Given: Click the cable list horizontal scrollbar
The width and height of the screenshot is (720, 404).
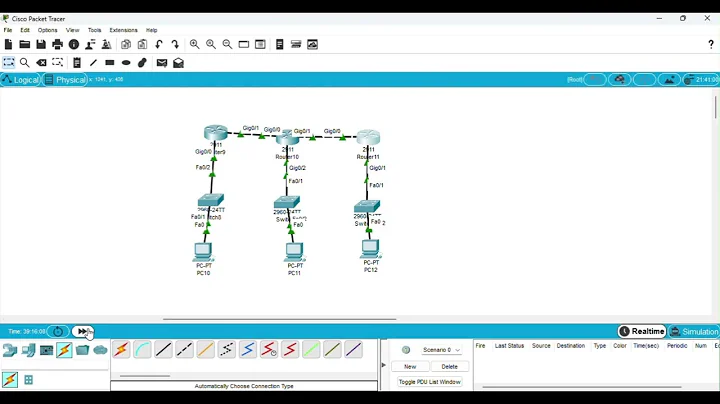Looking at the screenshot, I should (x=145, y=376).
